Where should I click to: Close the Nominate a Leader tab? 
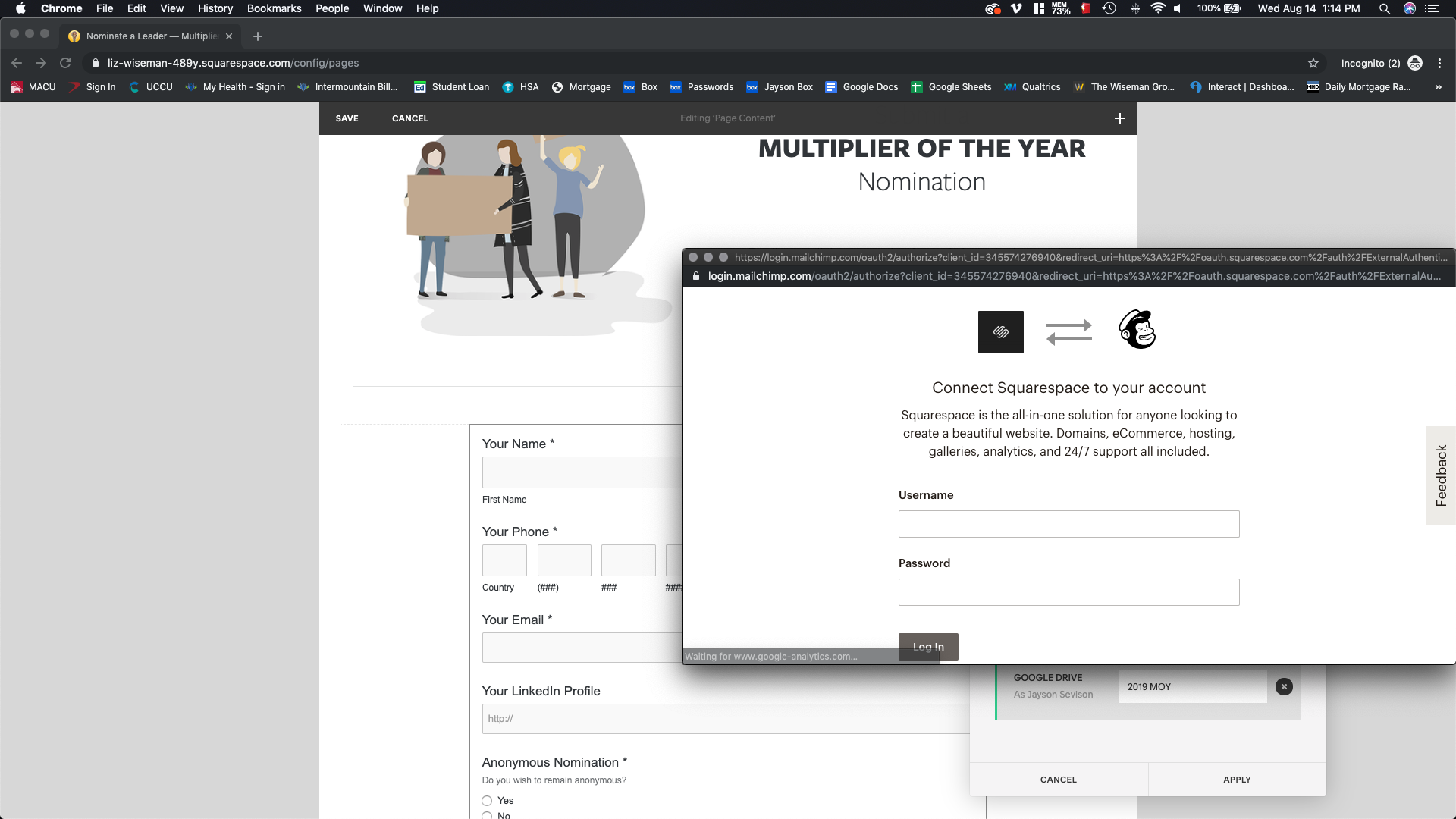229,36
